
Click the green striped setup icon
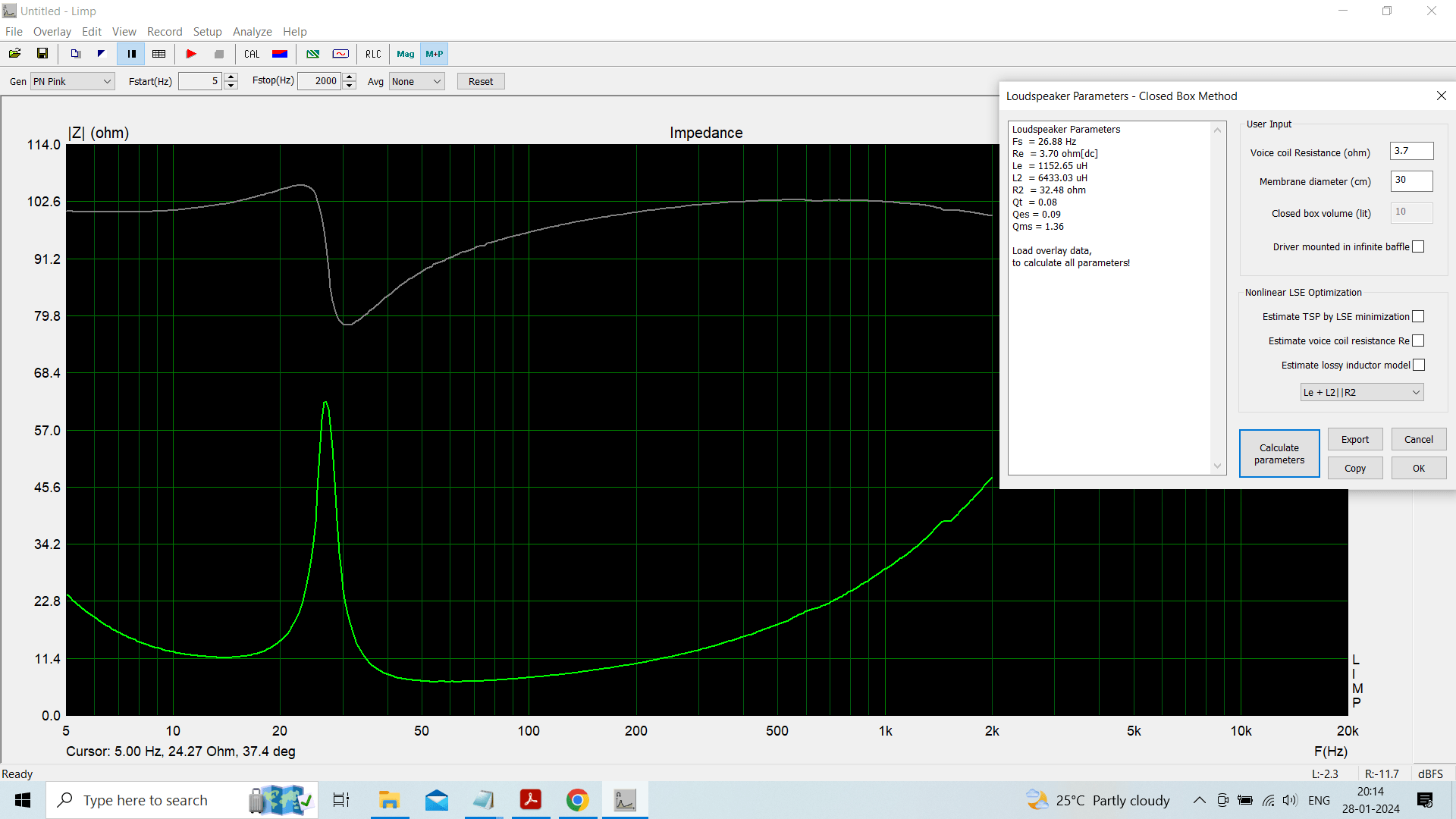(312, 54)
